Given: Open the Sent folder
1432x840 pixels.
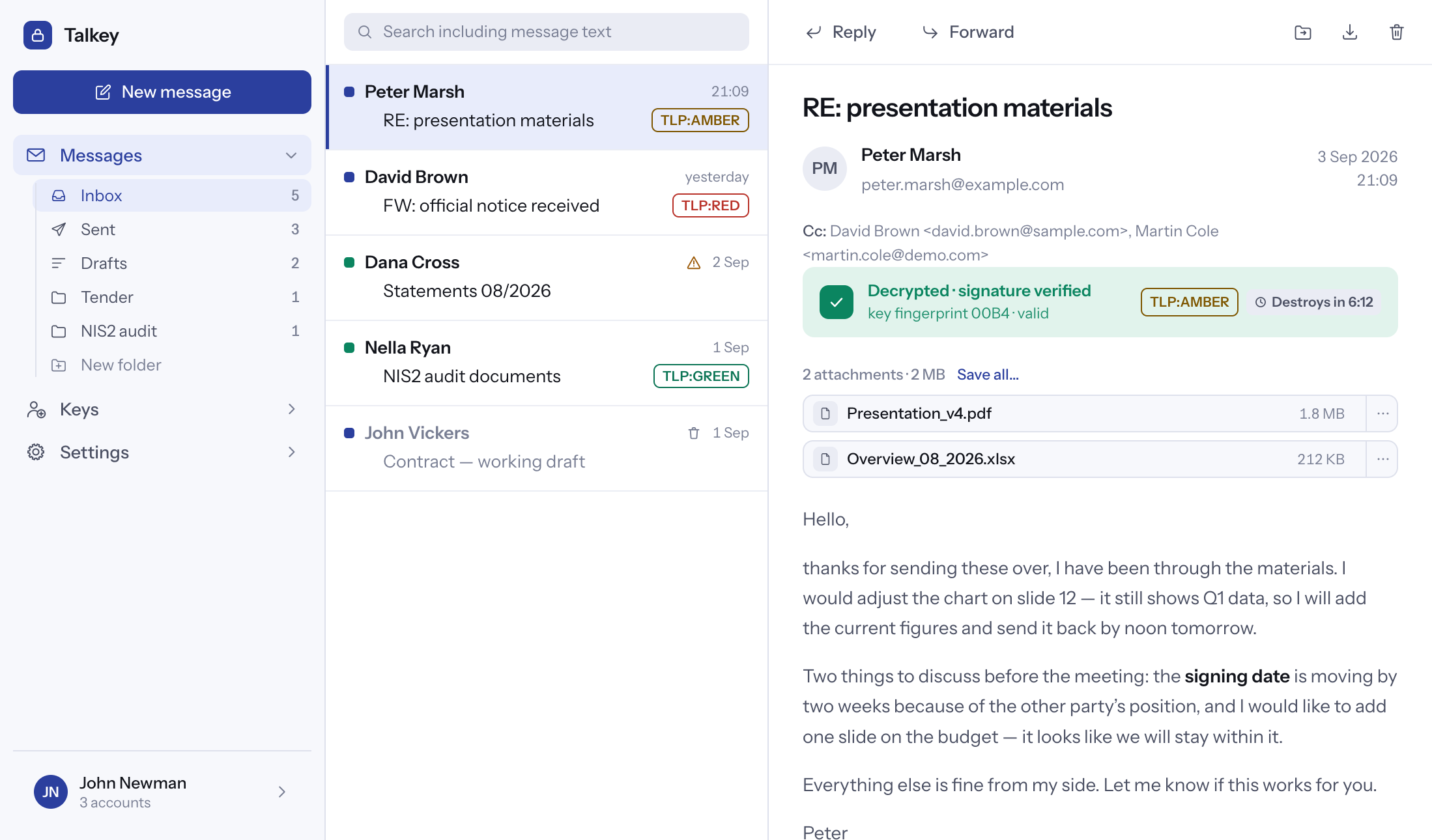Looking at the screenshot, I should coord(173,229).
